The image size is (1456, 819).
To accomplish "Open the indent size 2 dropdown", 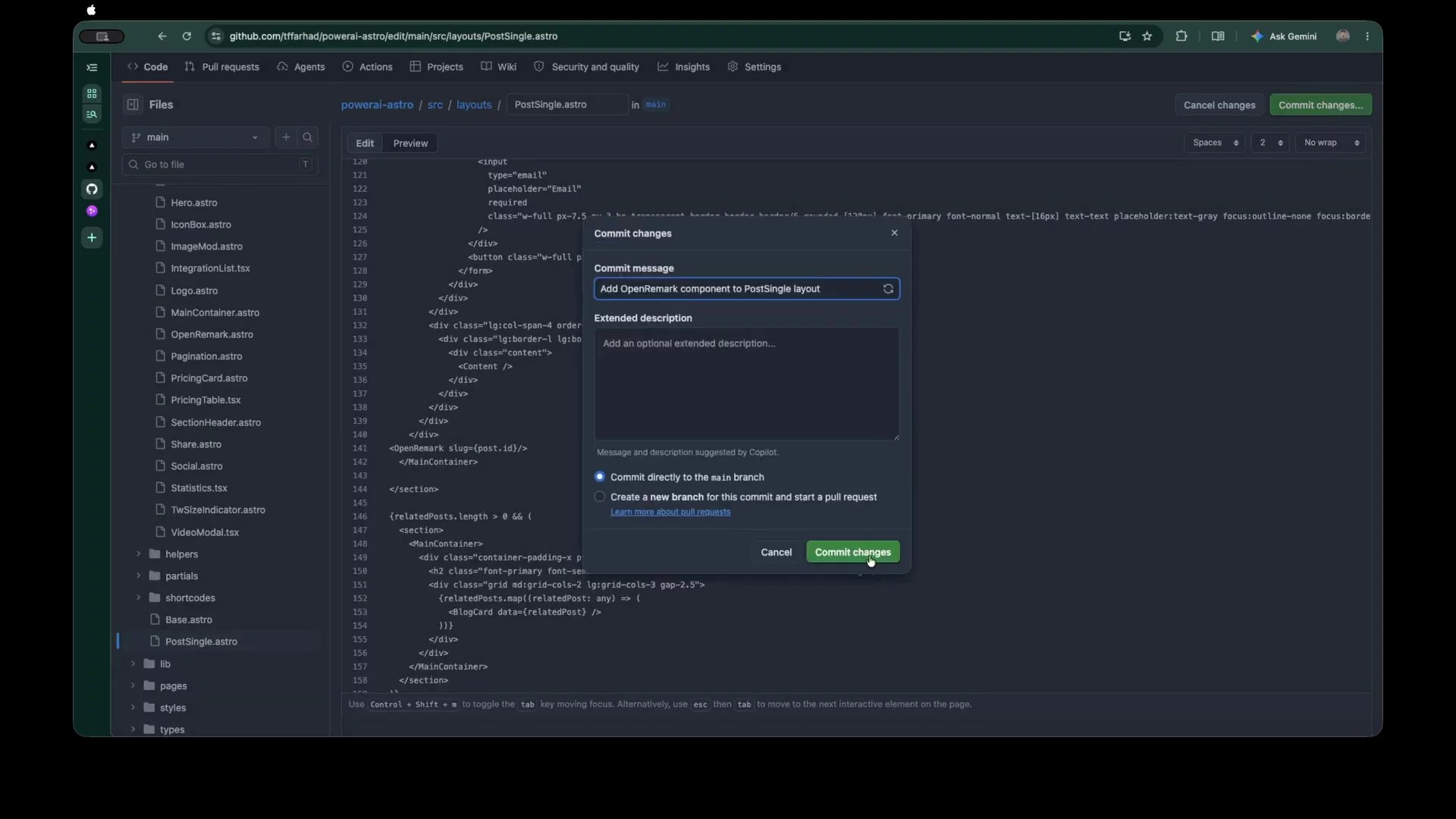I will click(x=1269, y=143).
